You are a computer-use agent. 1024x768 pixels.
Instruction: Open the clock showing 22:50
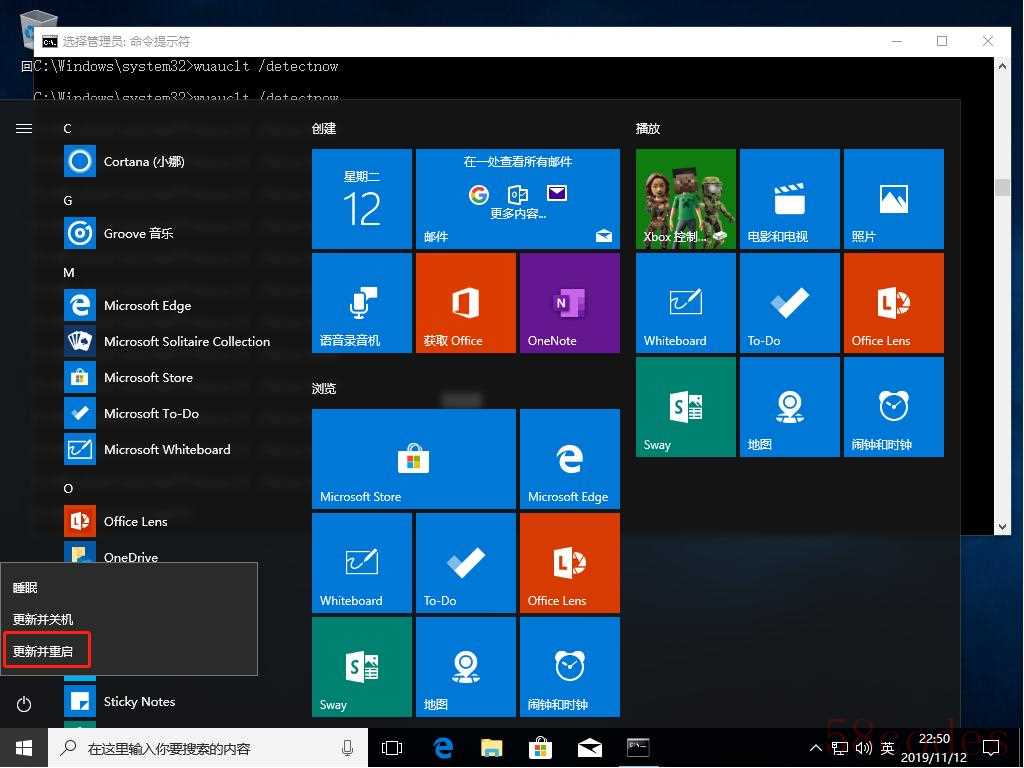[934, 748]
